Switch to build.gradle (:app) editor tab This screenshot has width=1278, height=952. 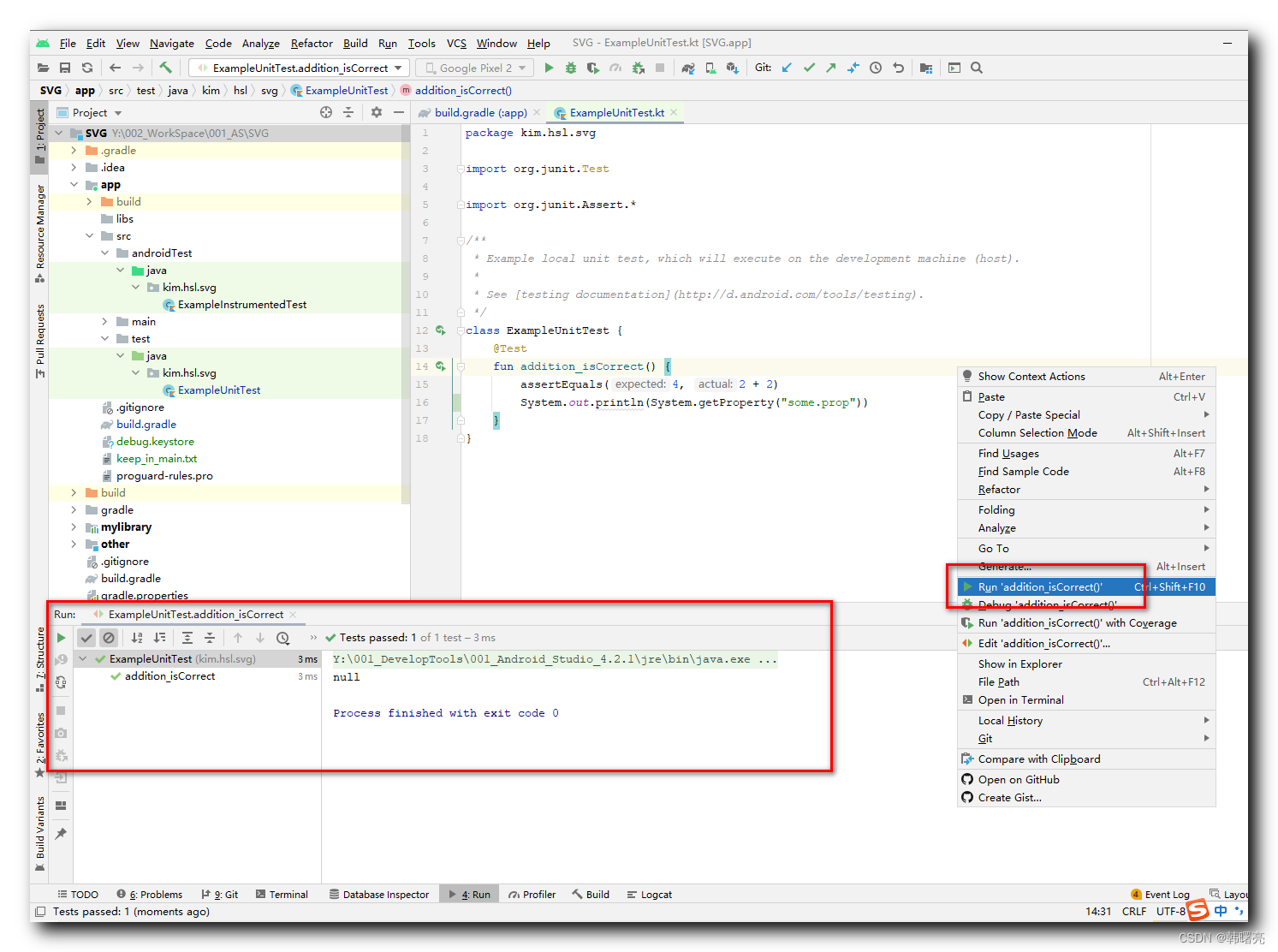click(x=479, y=113)
